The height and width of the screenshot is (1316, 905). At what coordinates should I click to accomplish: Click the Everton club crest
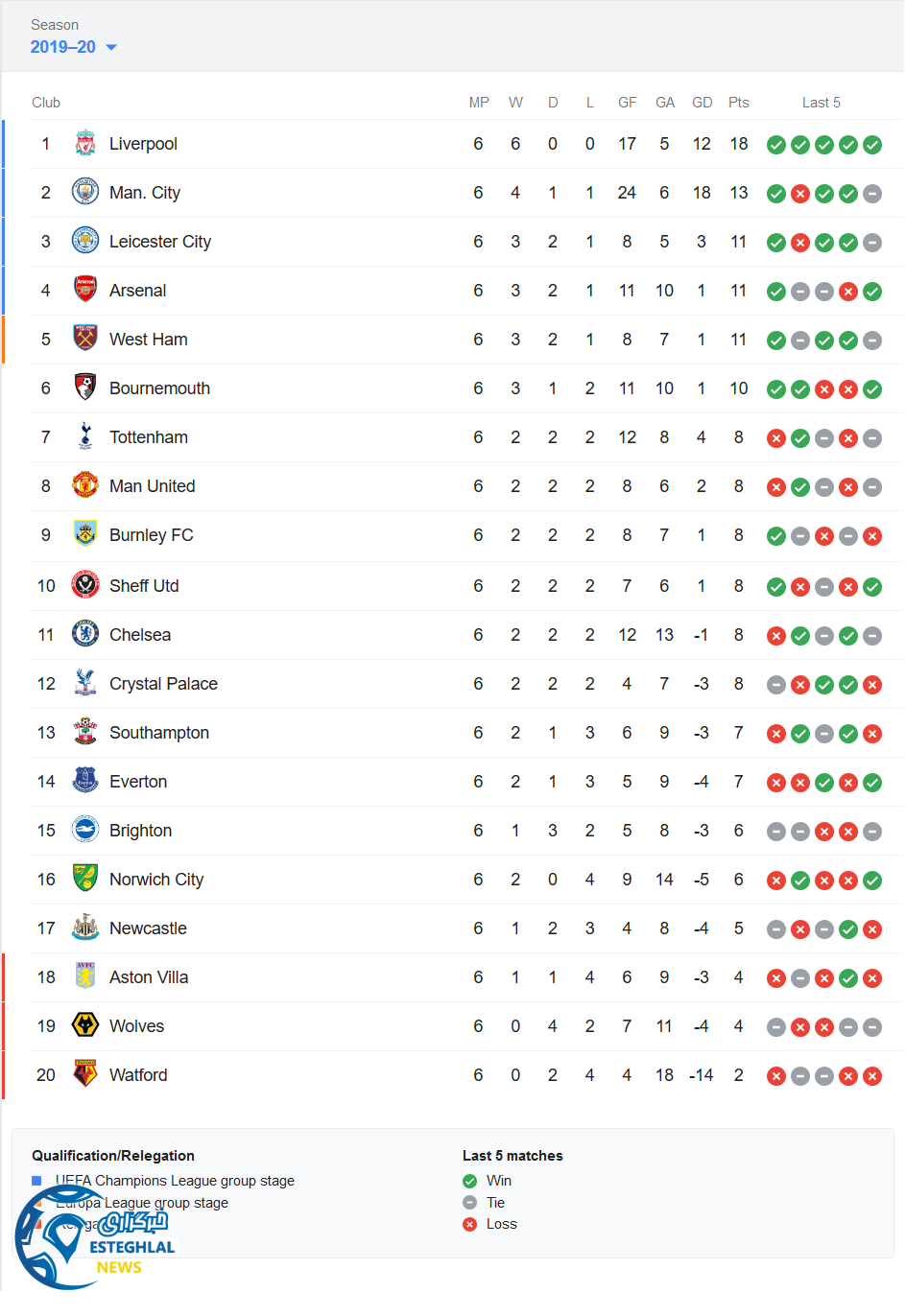(x=85, y=781)
